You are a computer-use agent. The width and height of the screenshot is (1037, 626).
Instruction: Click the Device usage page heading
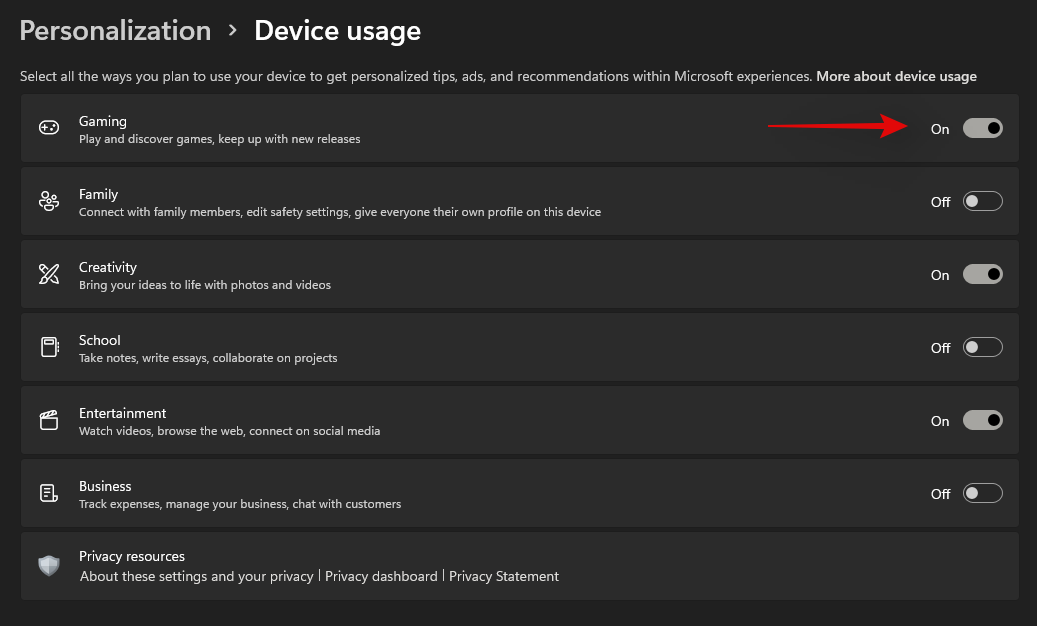pos(337,31)
